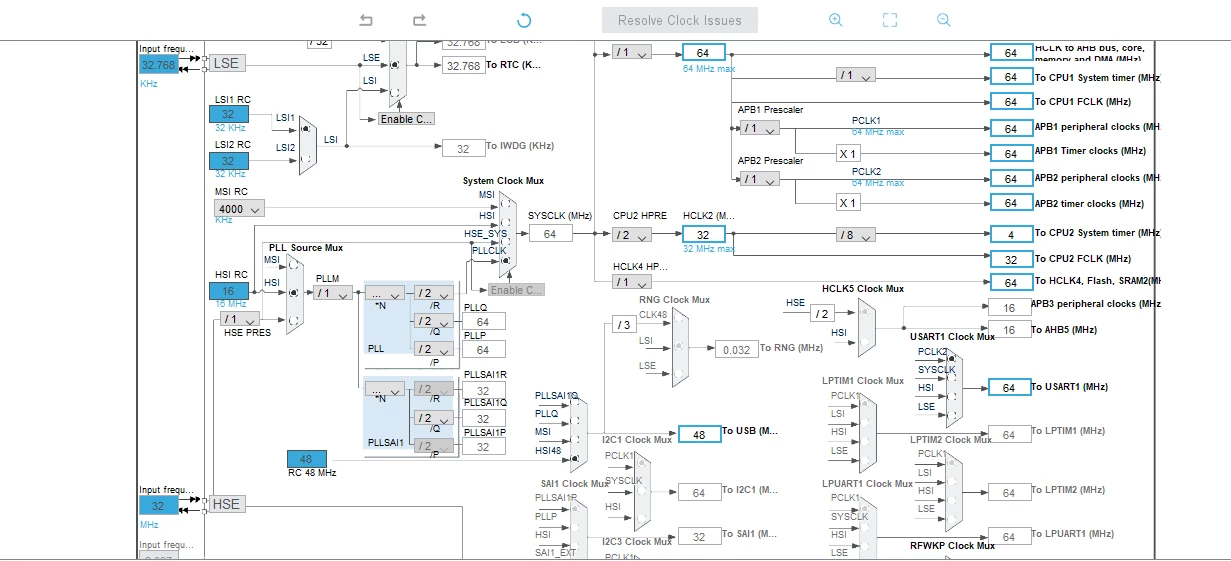Screen dimensions: 1231x561
Task: Zoom in with the magnifier plus icon
Action: pyautogui.click(x=836, y=20)
